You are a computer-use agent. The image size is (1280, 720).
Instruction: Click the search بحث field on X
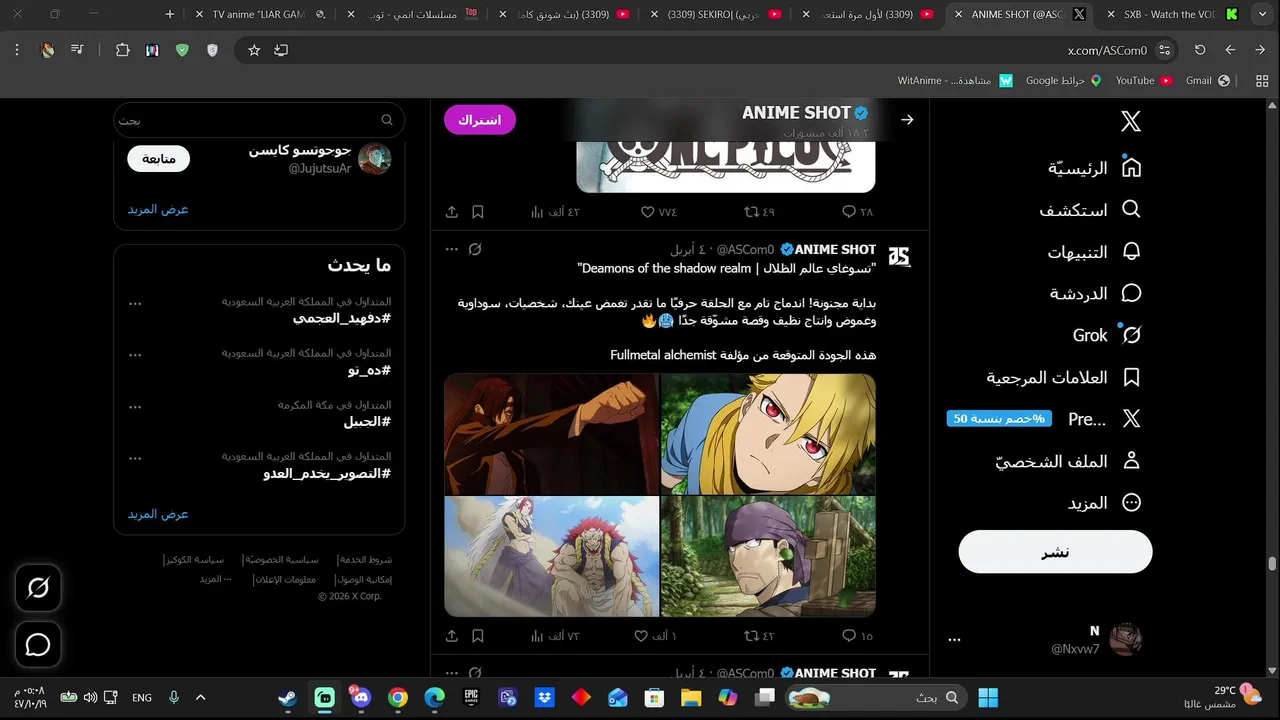[x=259, y=120]
